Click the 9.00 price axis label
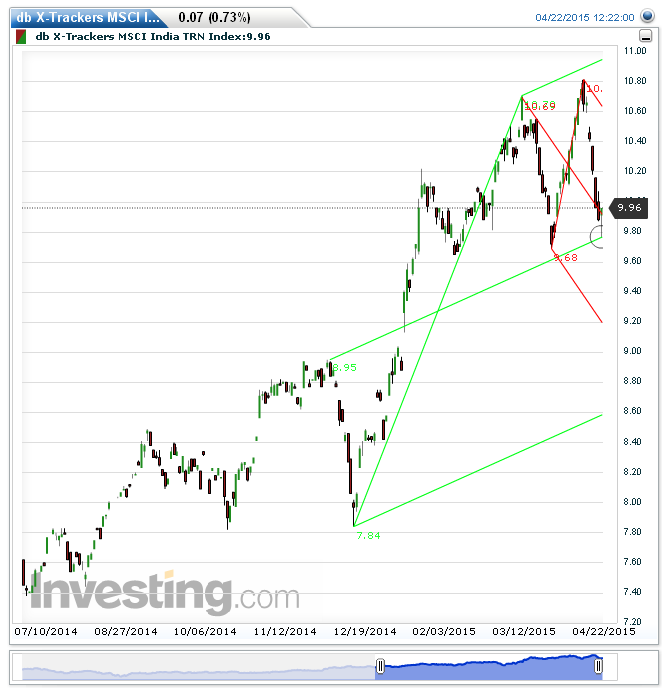 (632, 351)
